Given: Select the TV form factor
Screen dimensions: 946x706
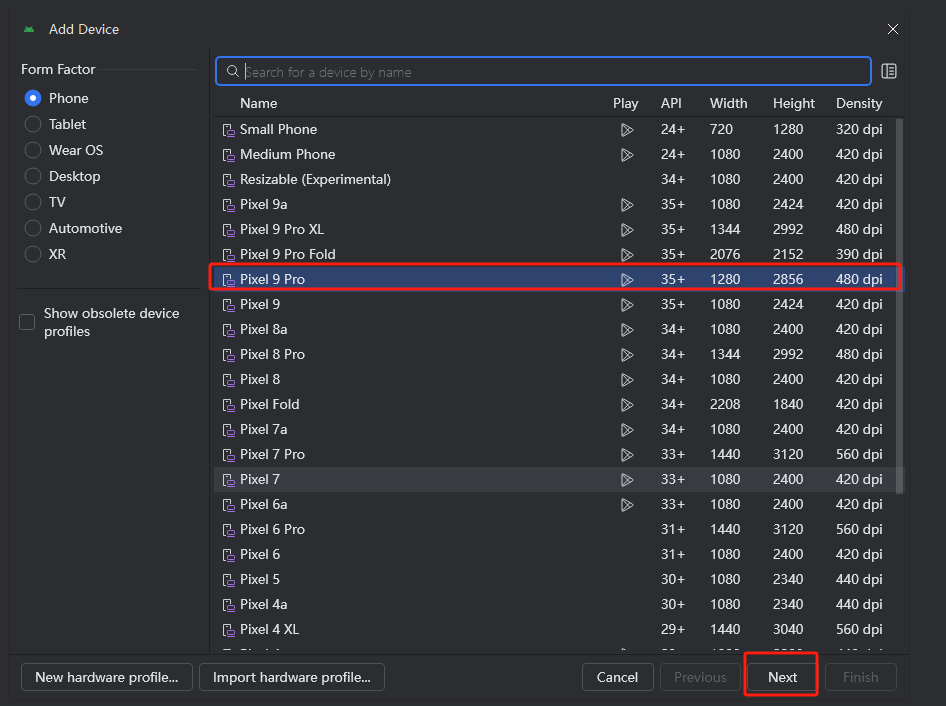Looking at the screenshot, I should [33, 202].
